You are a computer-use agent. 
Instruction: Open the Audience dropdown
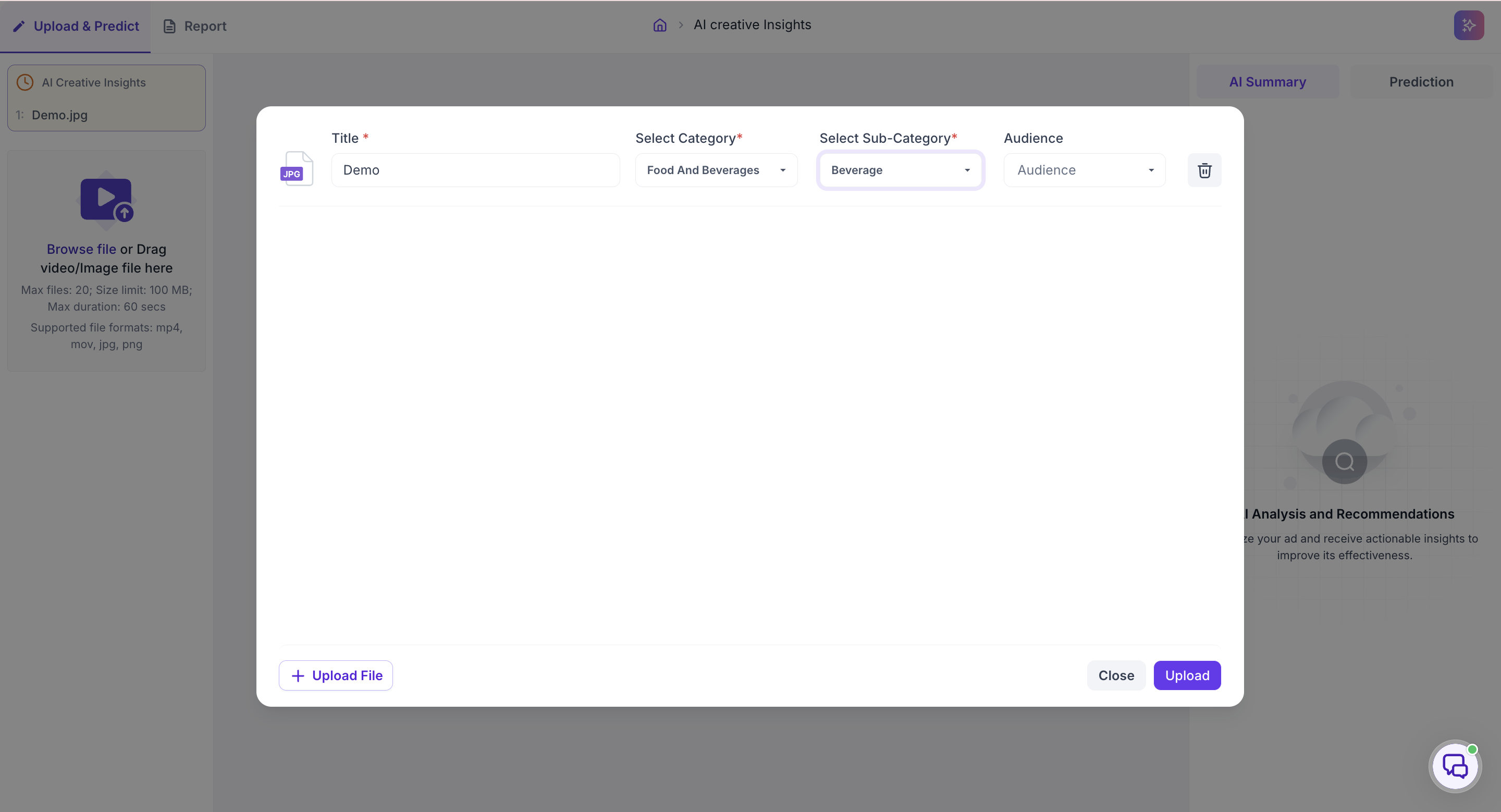(x=1085, y=170)
